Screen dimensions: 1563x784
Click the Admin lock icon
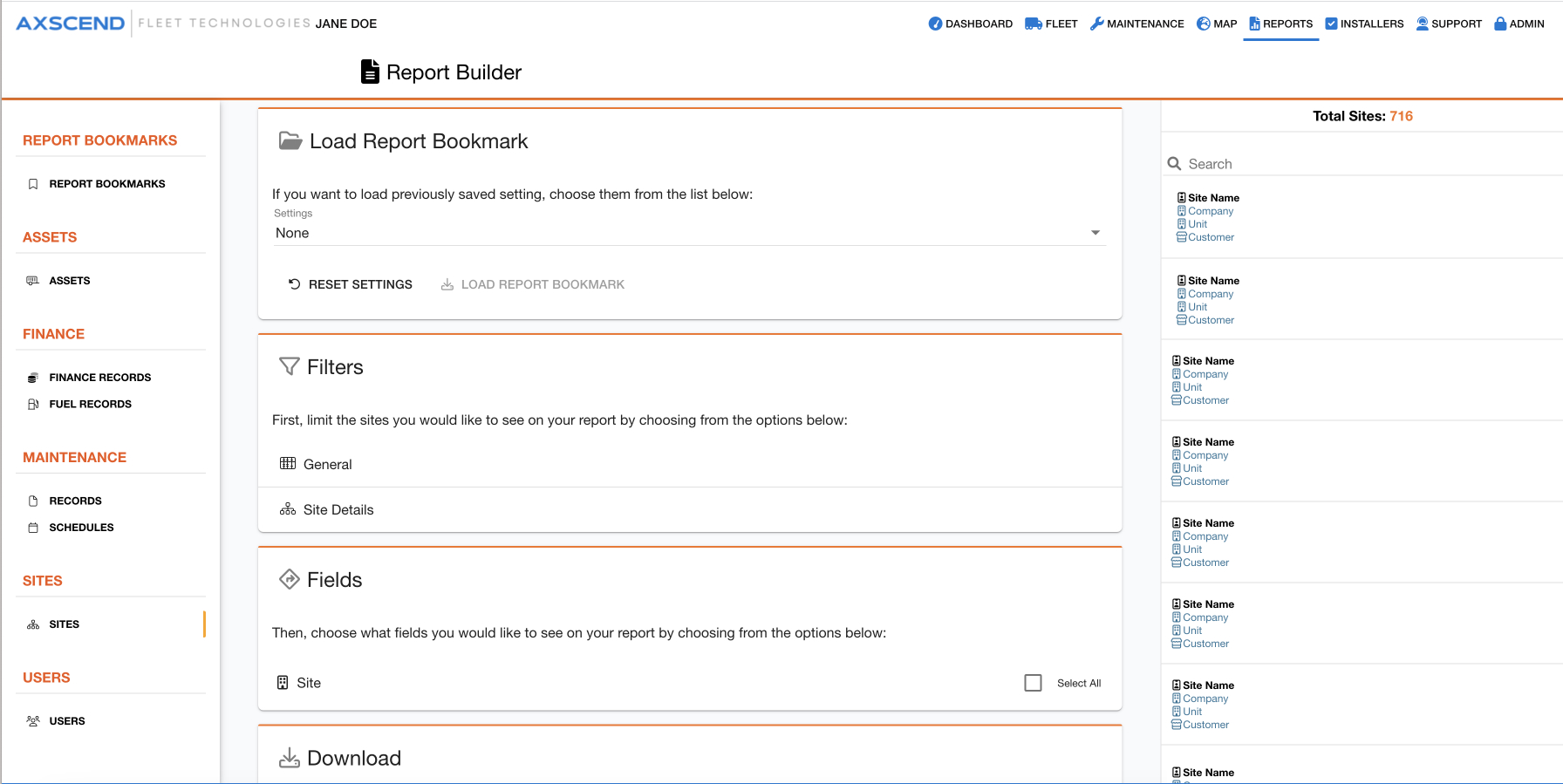pos(1500,24)
